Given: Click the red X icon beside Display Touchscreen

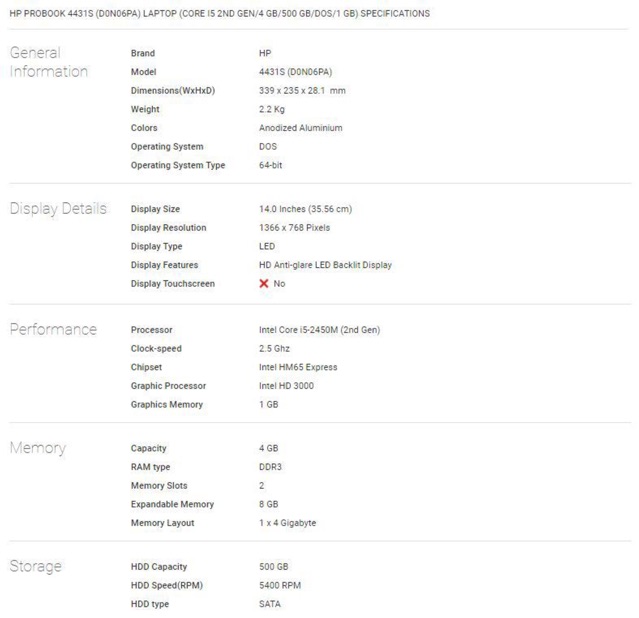Looking at the screenshot, I should pos(264,284).
